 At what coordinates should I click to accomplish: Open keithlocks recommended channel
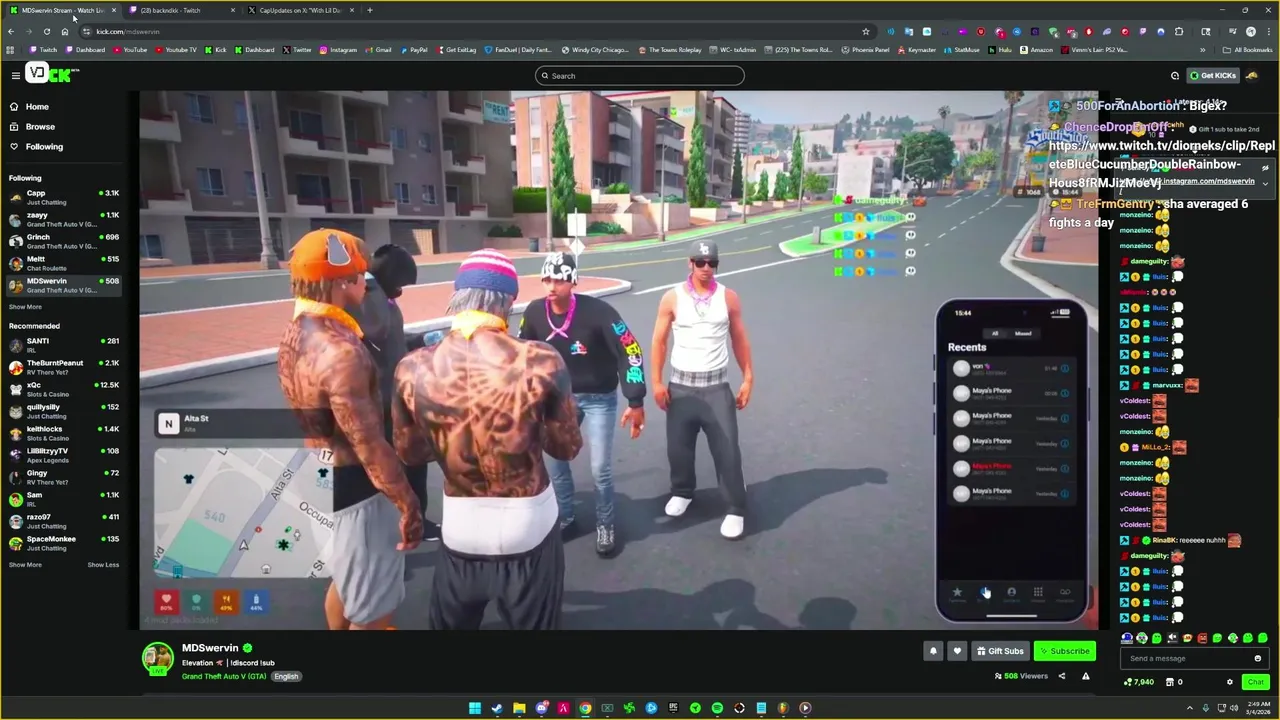coord(64,433)
